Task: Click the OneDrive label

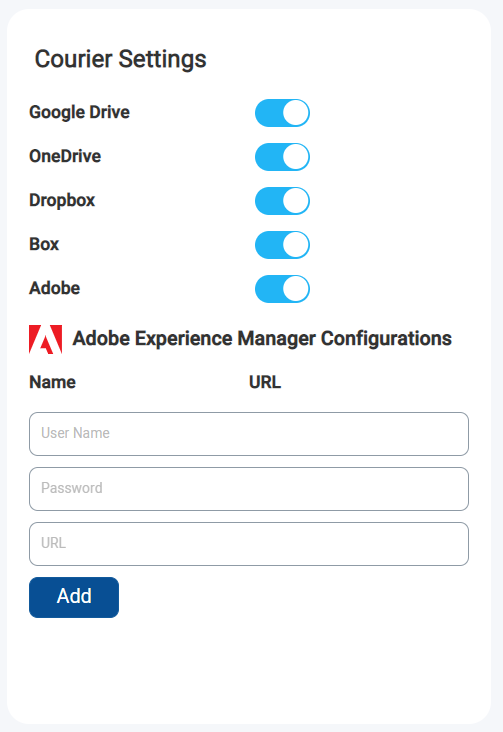Action: [x=65, y=156]
